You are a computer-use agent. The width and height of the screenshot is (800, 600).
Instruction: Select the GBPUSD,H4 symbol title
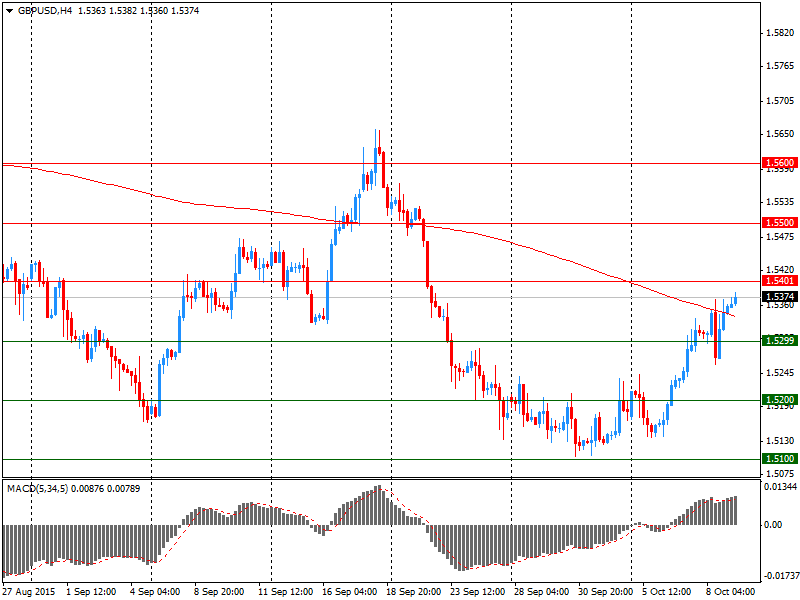pos(45,11)
